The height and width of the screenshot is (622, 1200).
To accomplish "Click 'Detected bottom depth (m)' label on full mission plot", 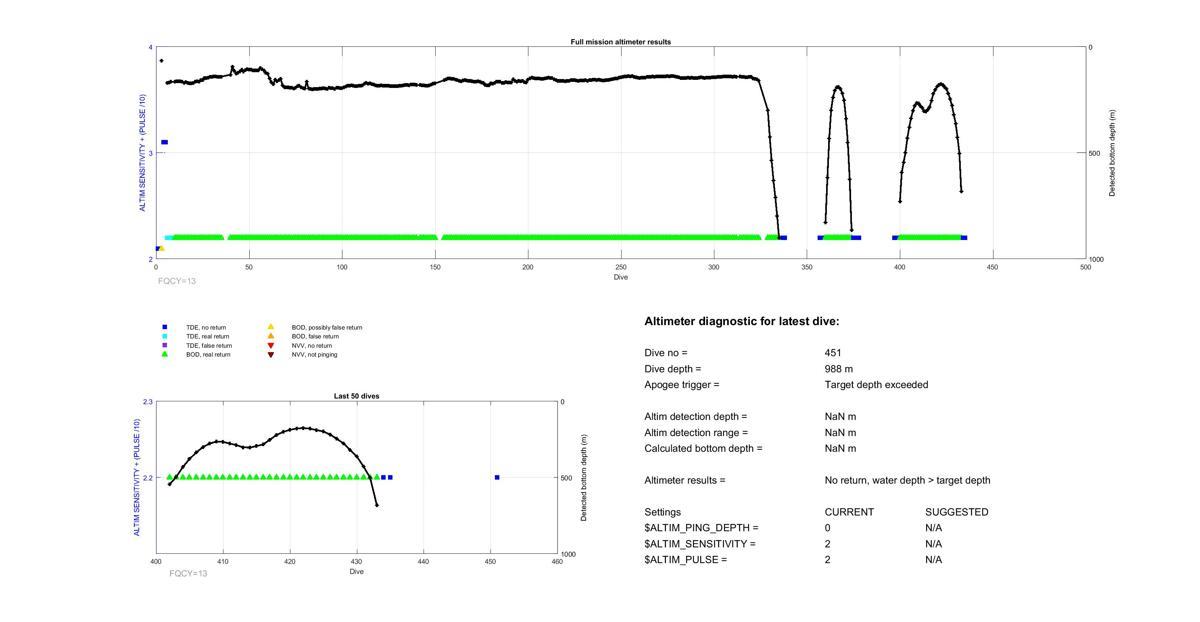I will click(x=1113, y=153).
